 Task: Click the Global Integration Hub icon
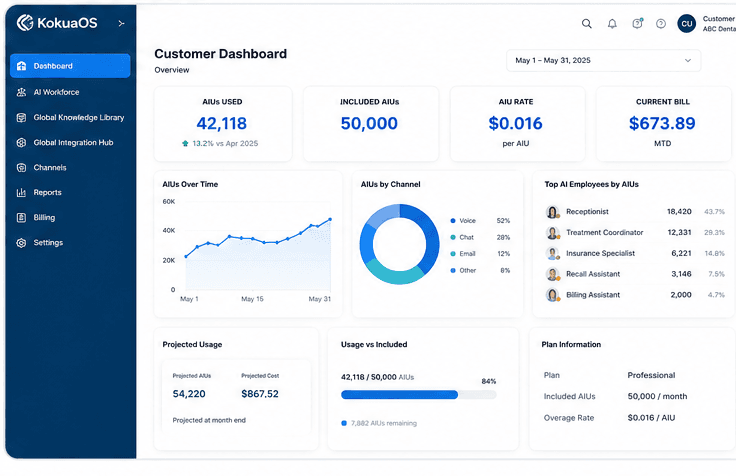click(21, 142)
